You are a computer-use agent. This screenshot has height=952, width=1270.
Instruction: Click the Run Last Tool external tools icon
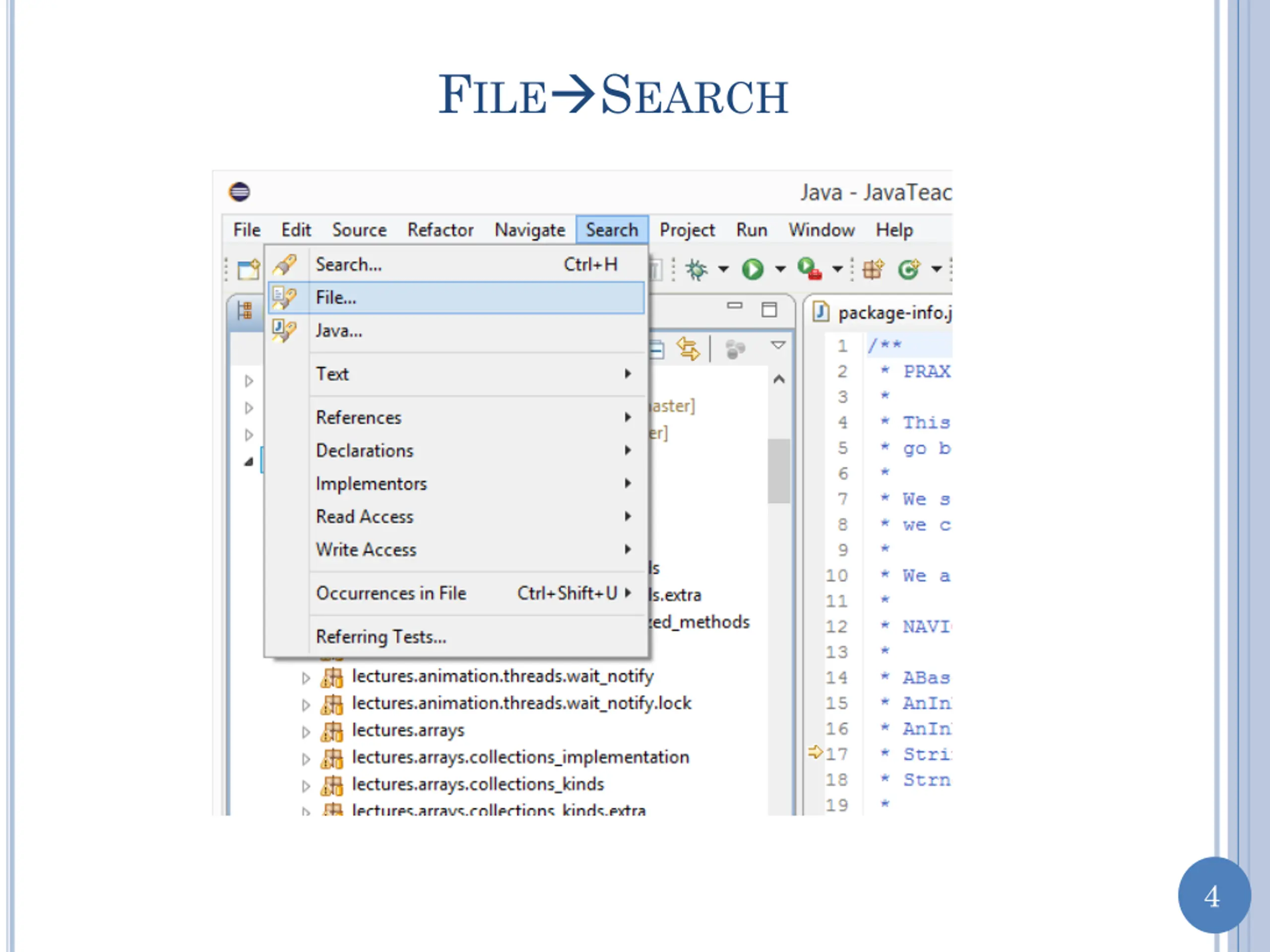point(810,269)
